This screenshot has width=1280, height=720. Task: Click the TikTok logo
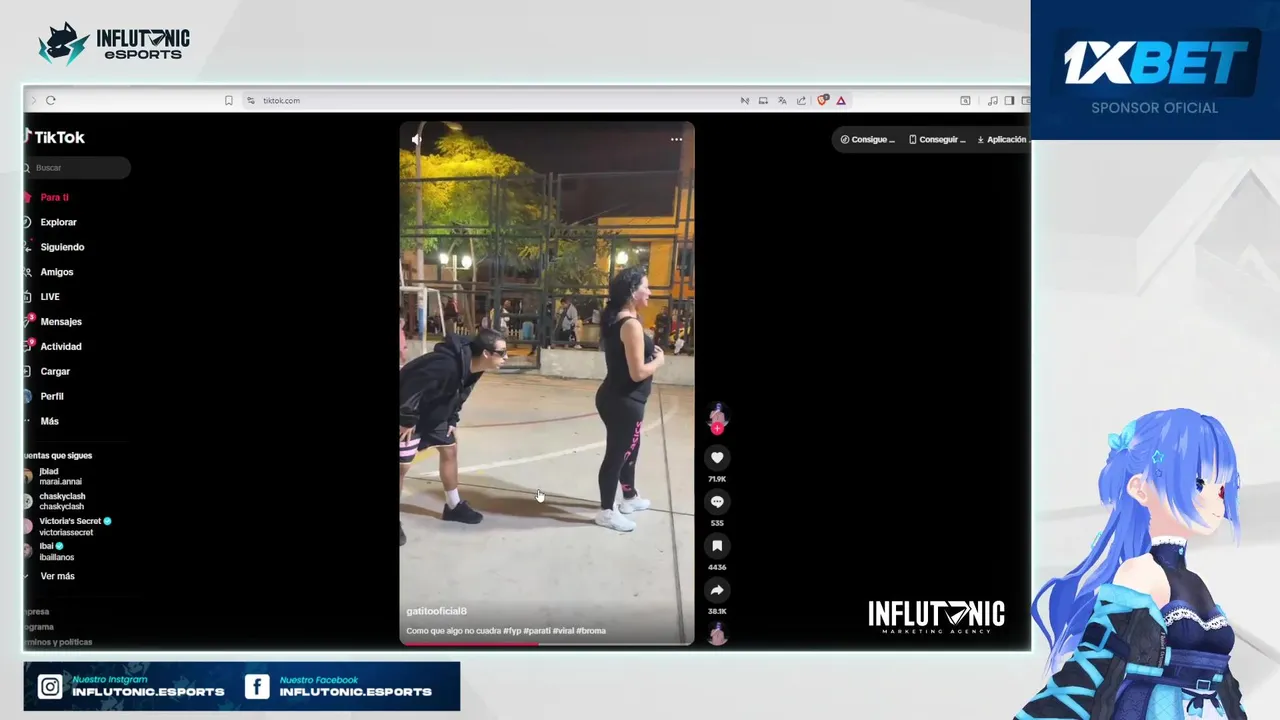pyautogui.click(x=56, y=137)
